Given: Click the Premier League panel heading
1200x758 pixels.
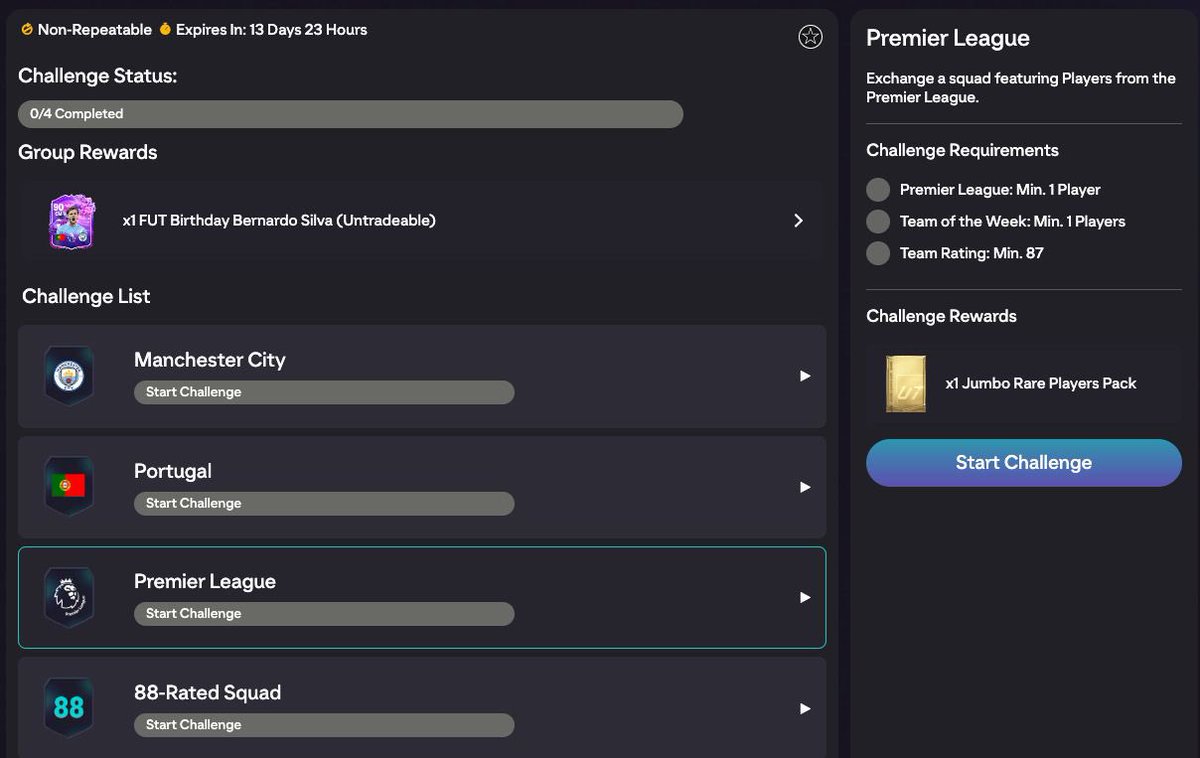Looking at the screenshot, I should 948,38.
